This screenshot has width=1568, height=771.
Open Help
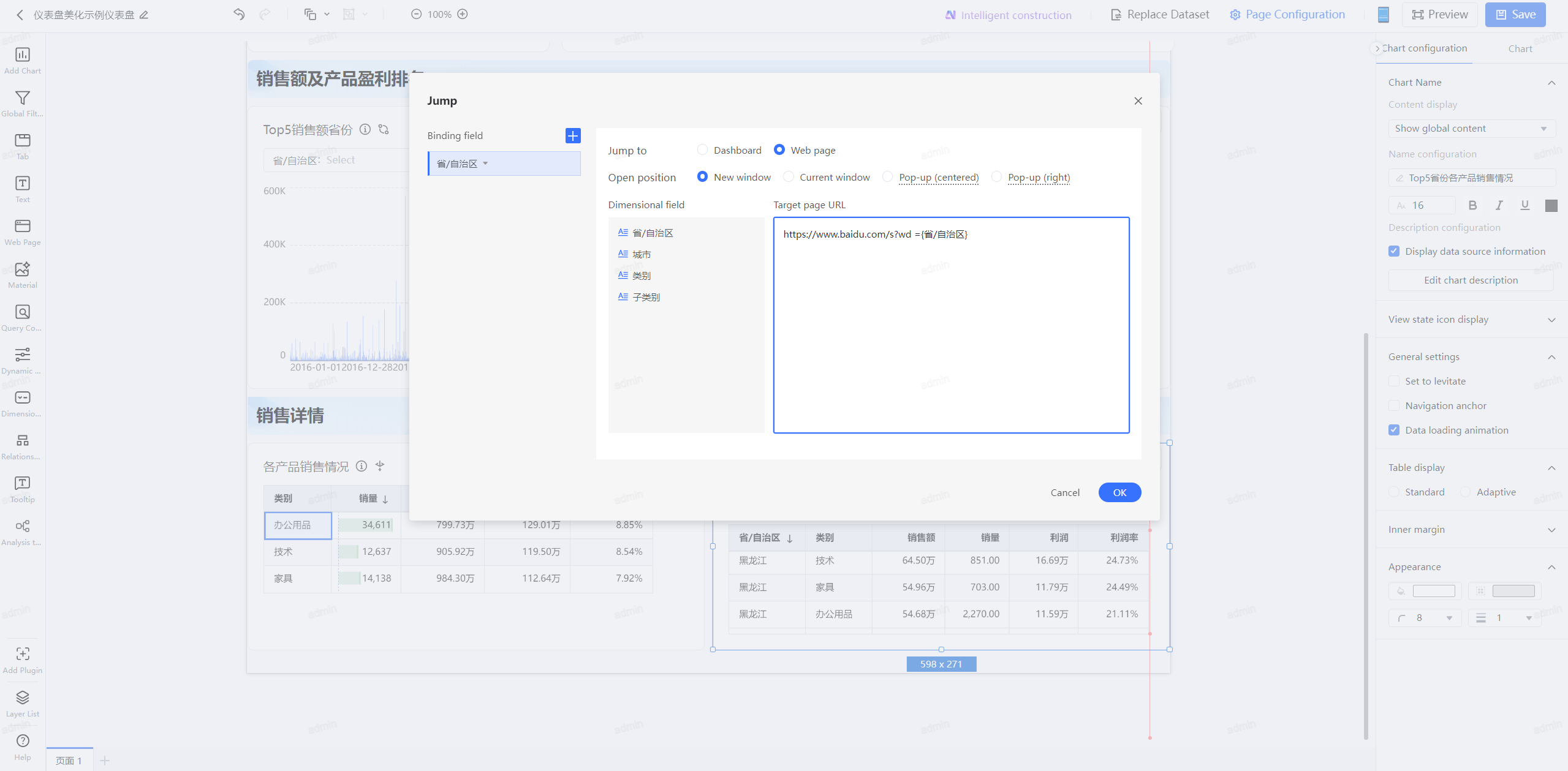point(23,747)
